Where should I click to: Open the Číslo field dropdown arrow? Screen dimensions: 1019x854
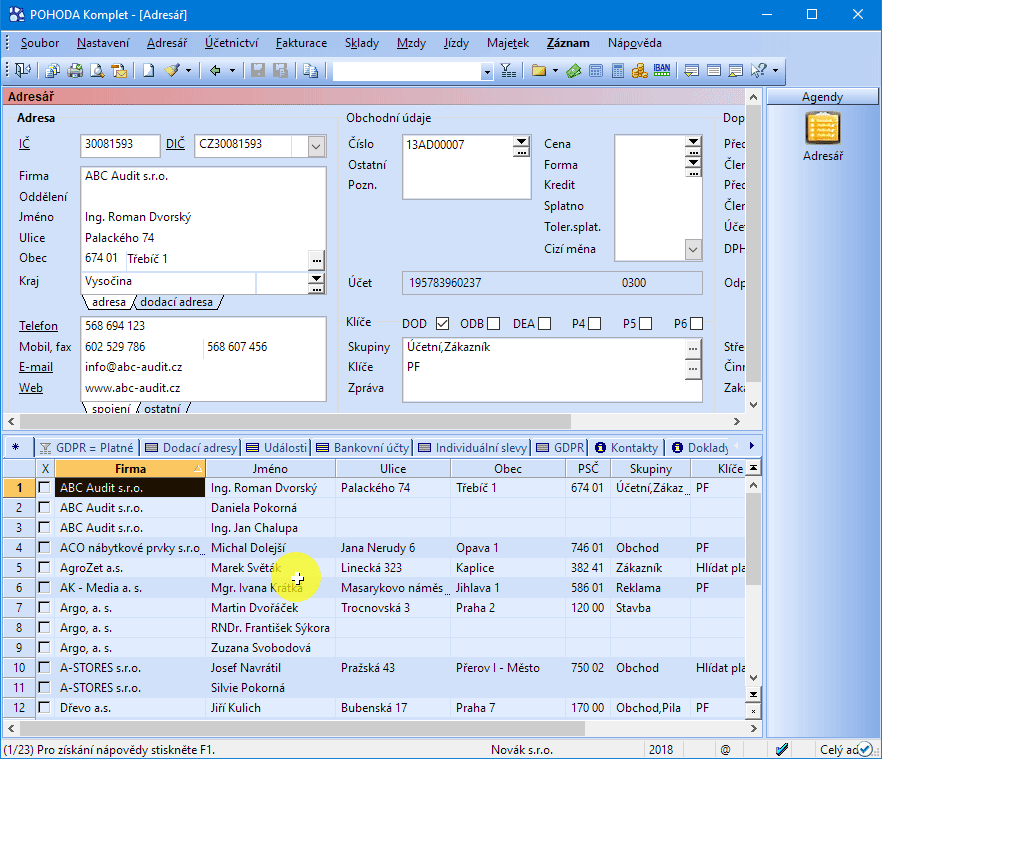(x=521, y=142)
